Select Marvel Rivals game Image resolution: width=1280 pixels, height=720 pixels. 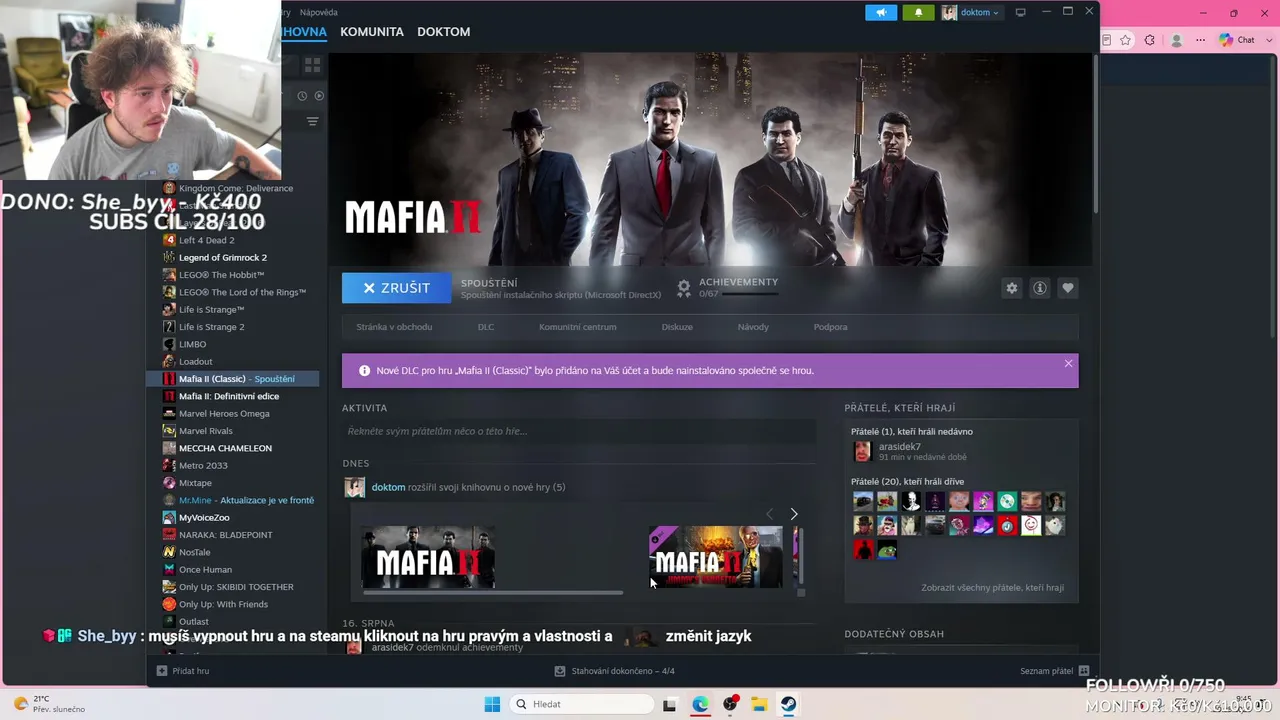coord(205,431)
